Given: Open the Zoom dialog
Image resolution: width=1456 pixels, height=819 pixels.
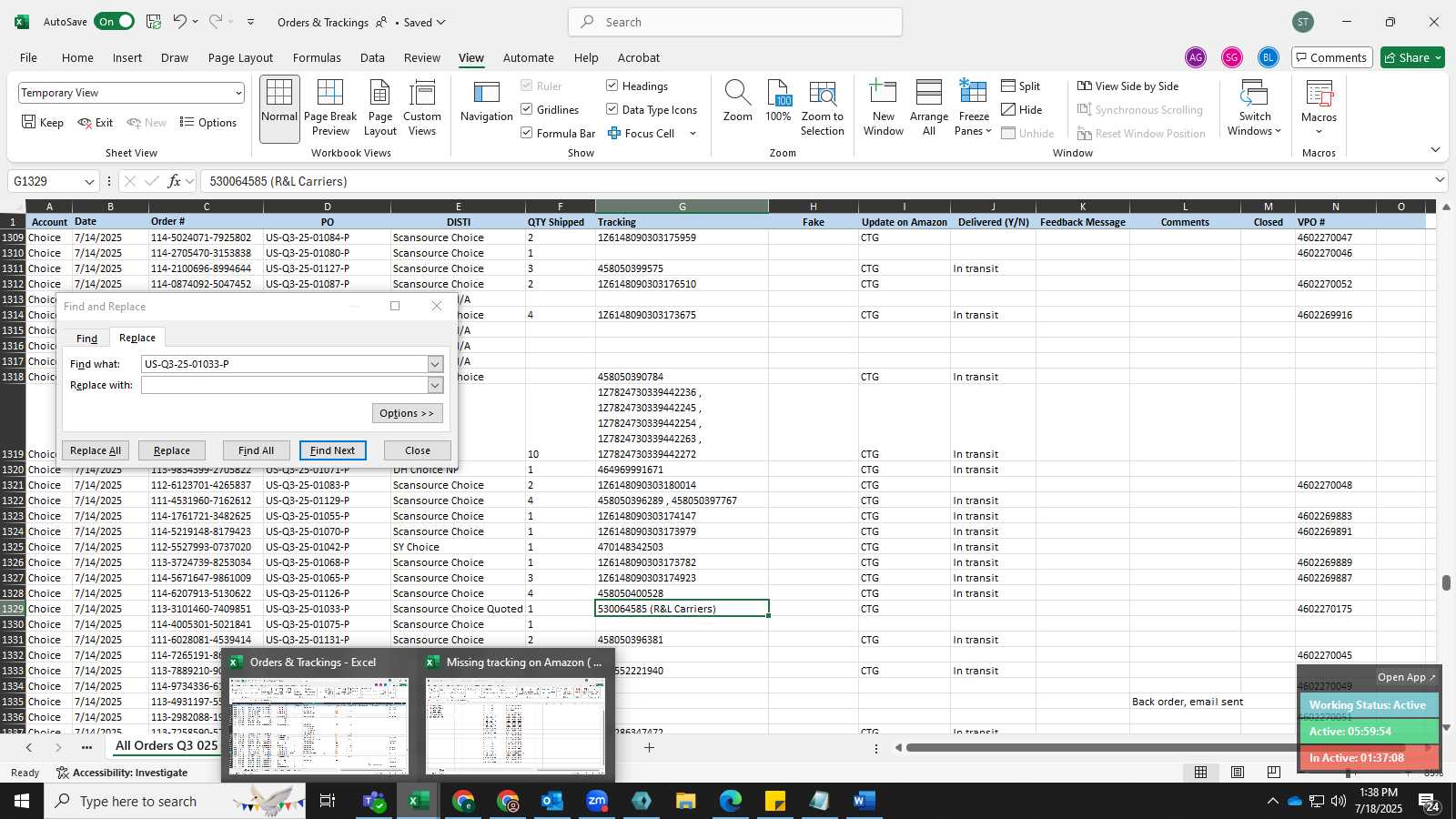Looking at the screenshot, I should pyautogui.click(x=738, y=103).
